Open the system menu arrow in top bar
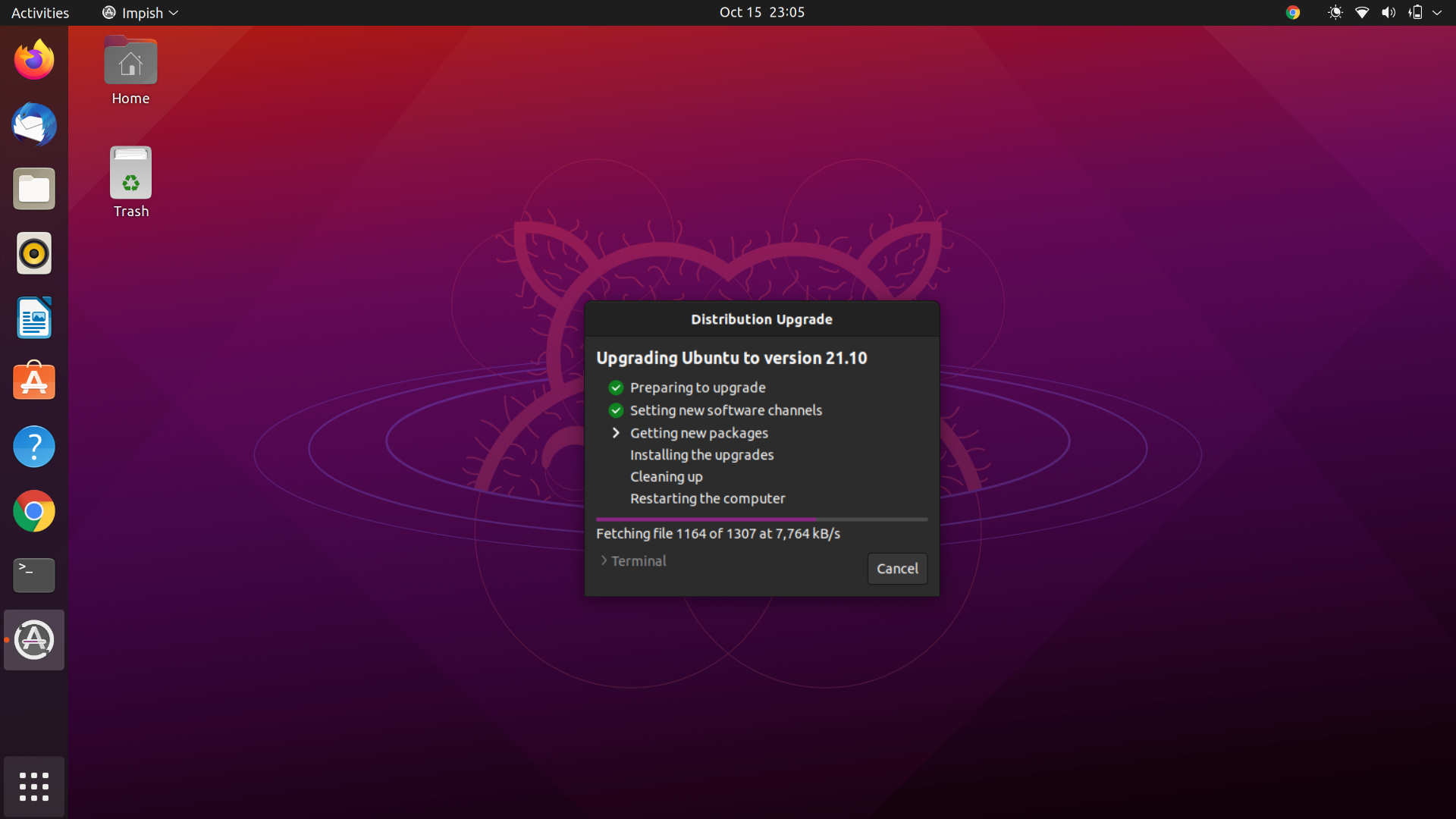The width and height of the screenshot is (1456, 819). pos(1437,12)
